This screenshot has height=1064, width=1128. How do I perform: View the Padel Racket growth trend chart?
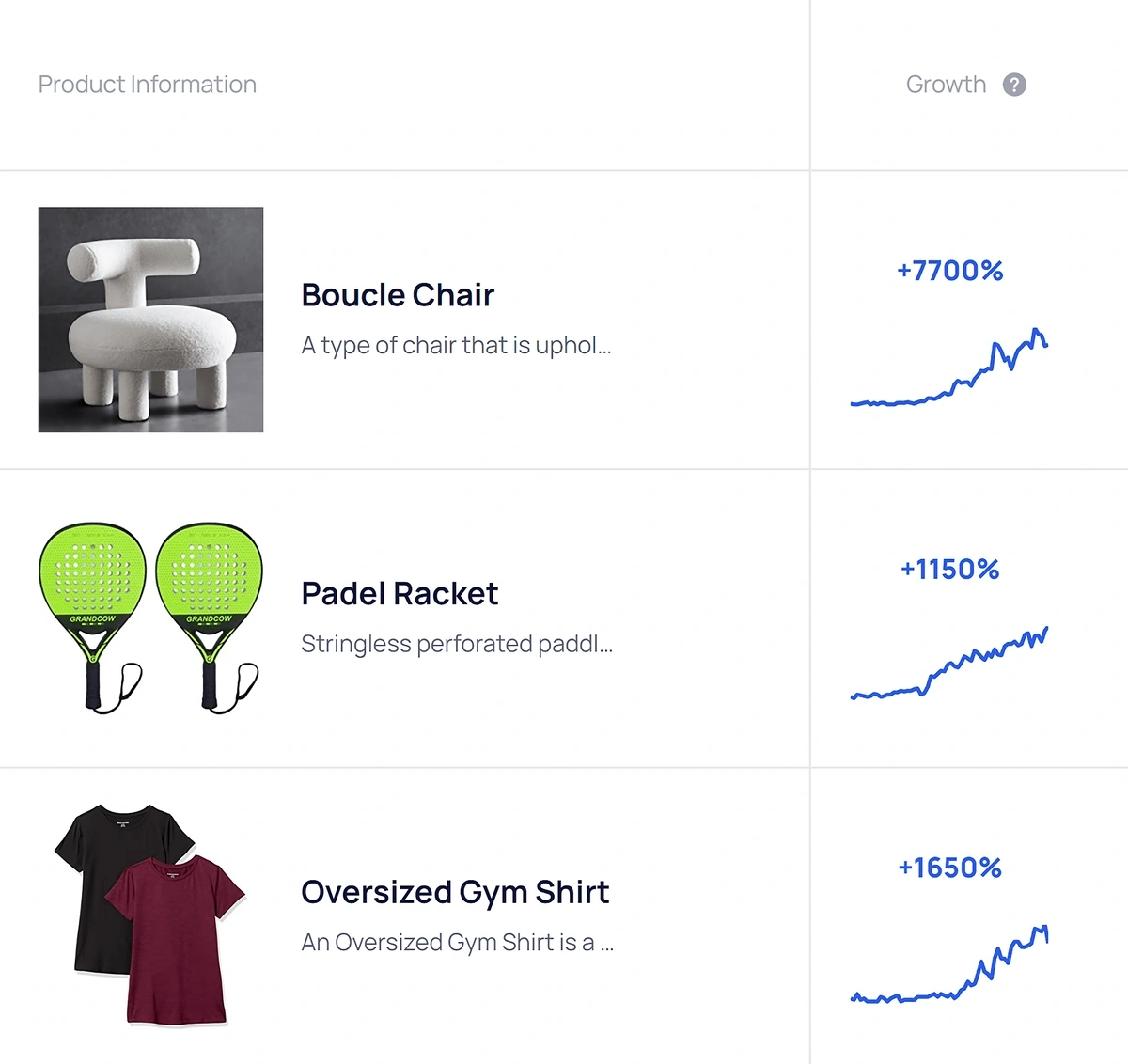[949, 664]
